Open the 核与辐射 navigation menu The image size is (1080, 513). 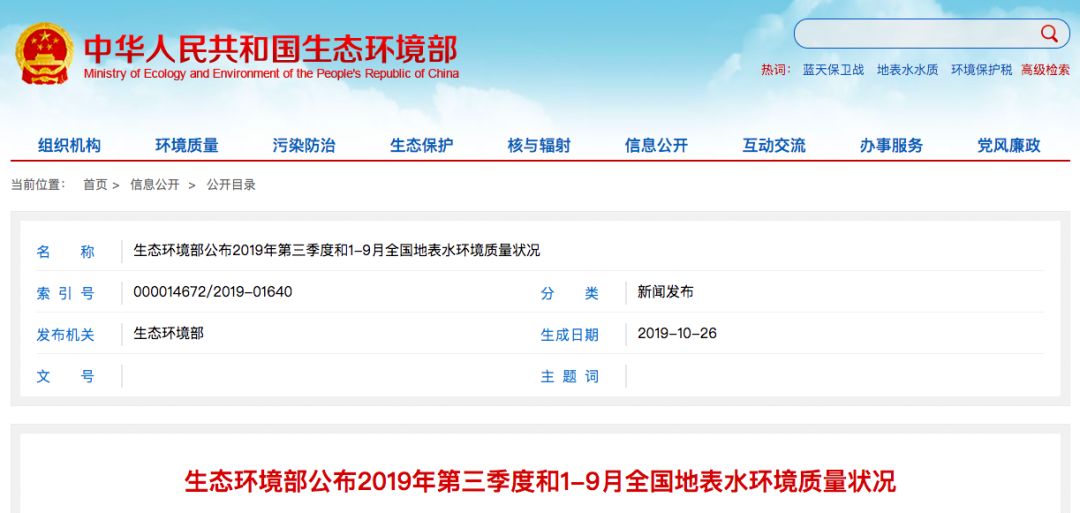[539, 145]
